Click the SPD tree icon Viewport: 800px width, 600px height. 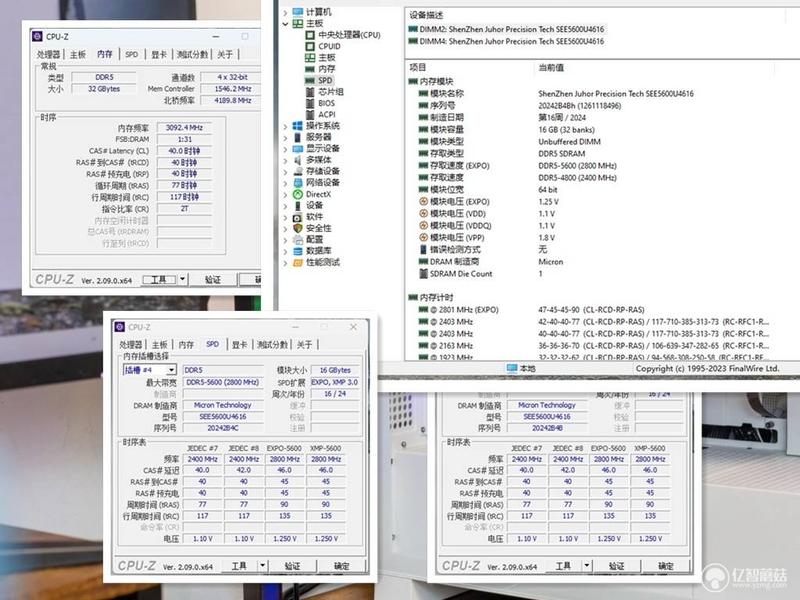click(x=310, y=80)
